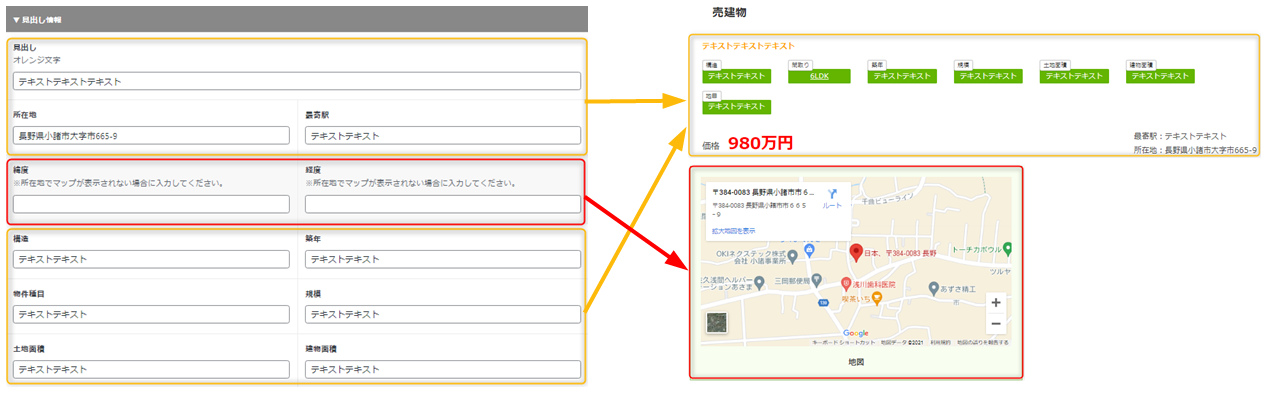This screenshot has height=394, width=1269.
Task: Click the green tag under 築年 label
Action: point(902,76)
